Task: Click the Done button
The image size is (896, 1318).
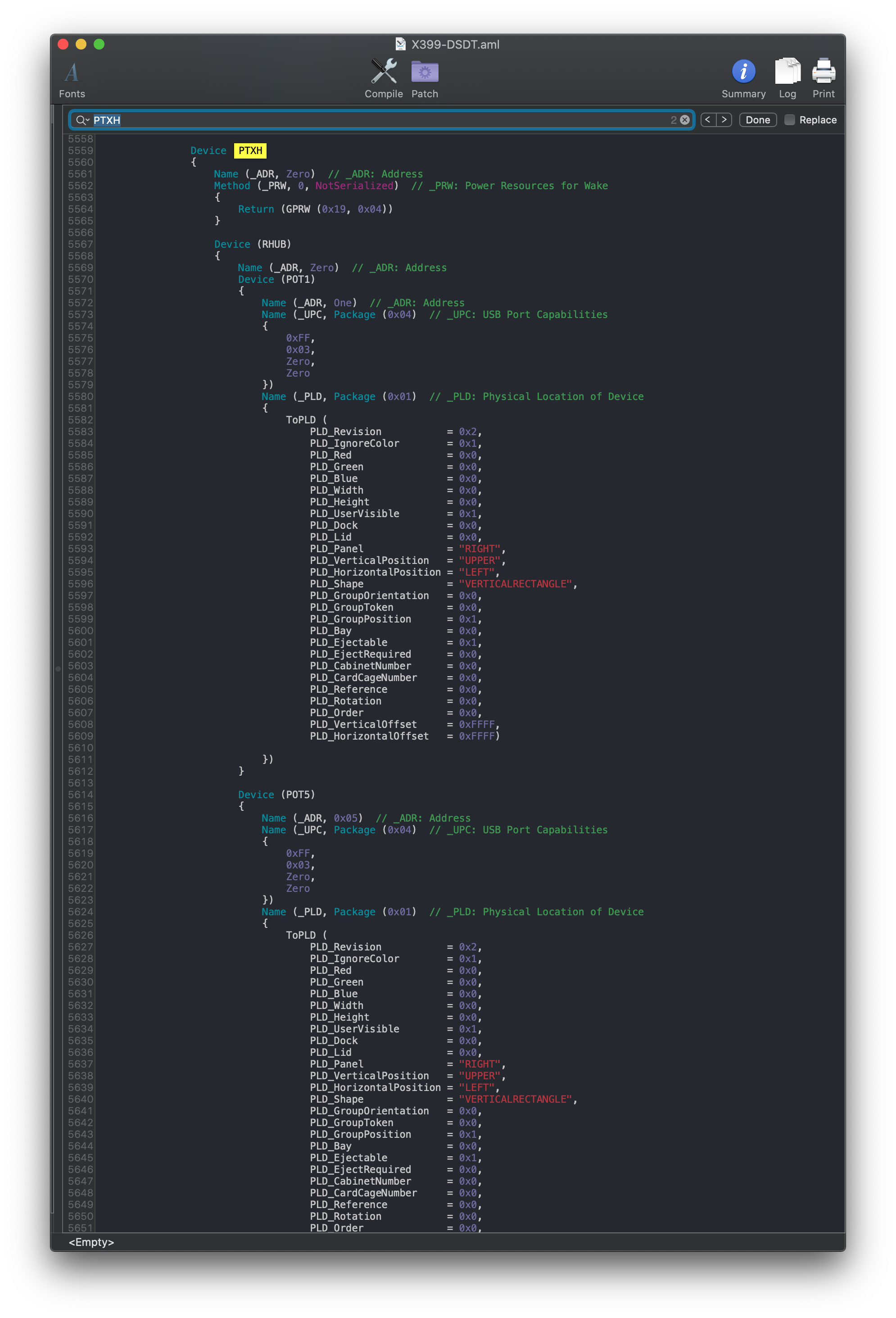Action: (757, 120)
